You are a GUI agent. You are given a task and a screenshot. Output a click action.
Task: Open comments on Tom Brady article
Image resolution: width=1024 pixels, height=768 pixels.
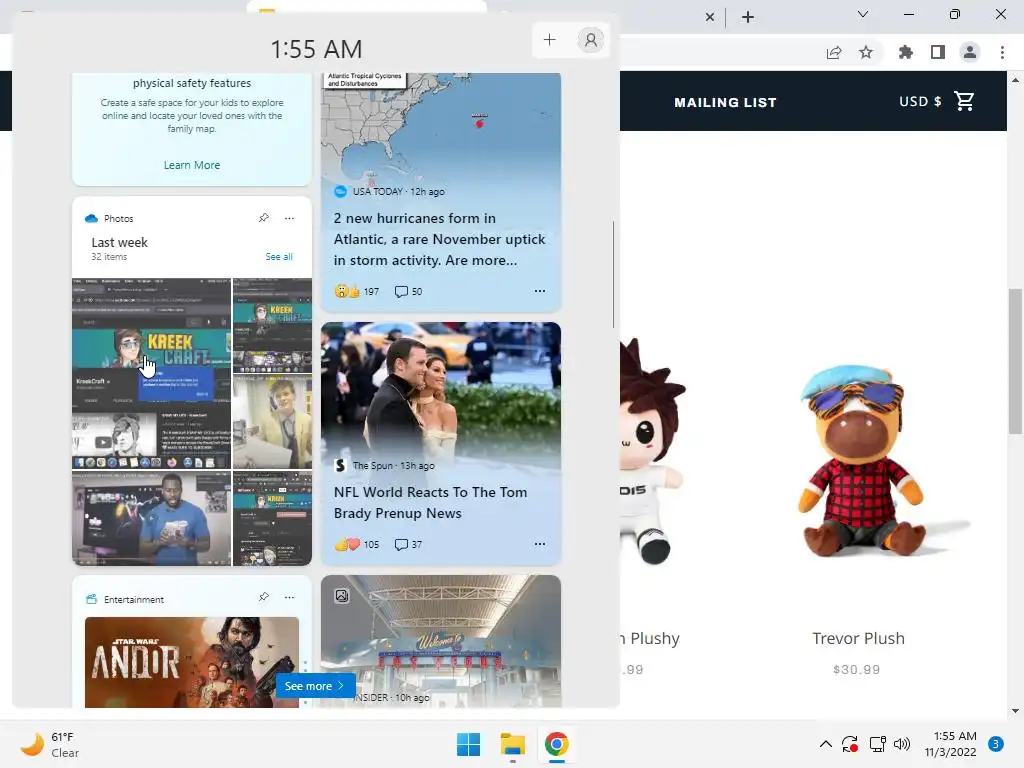(x=408, y=544)
